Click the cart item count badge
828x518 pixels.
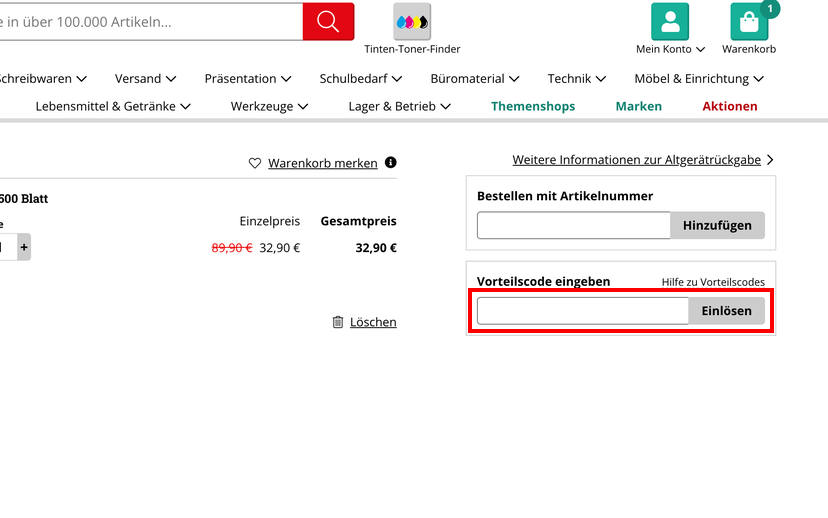click(x=770, y=8)
